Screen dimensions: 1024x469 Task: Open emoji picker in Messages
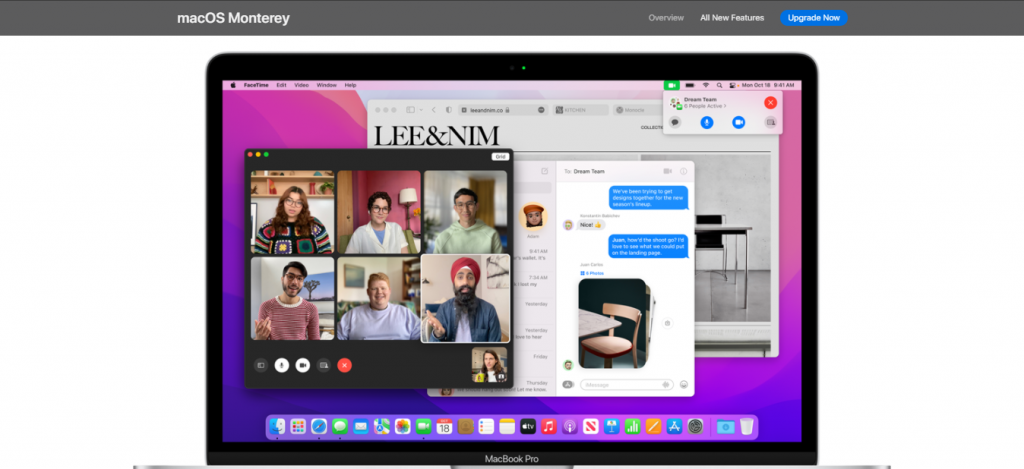pyautogui.click(x=684, y=385)
